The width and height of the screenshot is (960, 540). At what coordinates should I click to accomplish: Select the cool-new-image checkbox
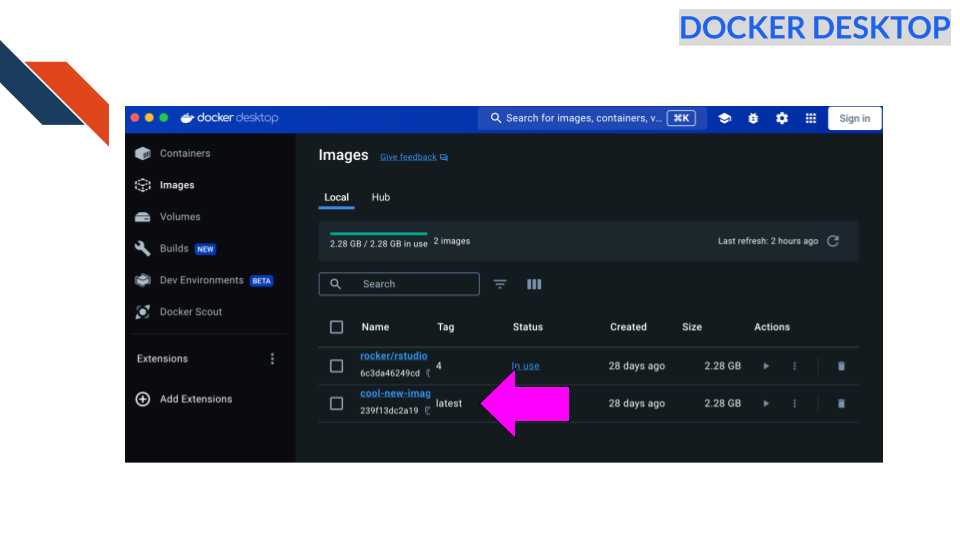336,403
